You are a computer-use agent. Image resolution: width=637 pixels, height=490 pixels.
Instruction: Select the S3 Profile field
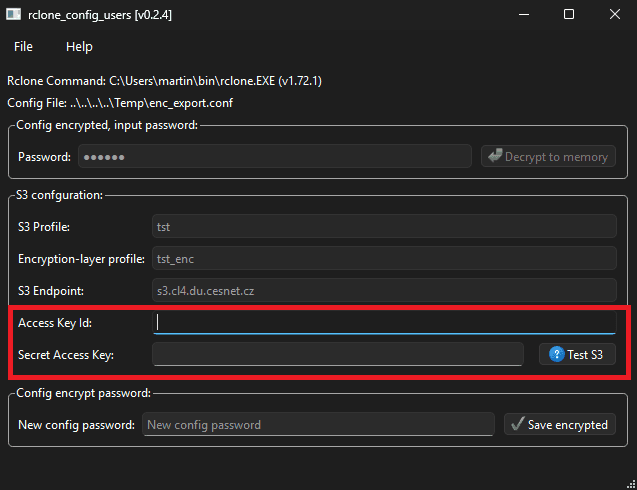(384, 226)
